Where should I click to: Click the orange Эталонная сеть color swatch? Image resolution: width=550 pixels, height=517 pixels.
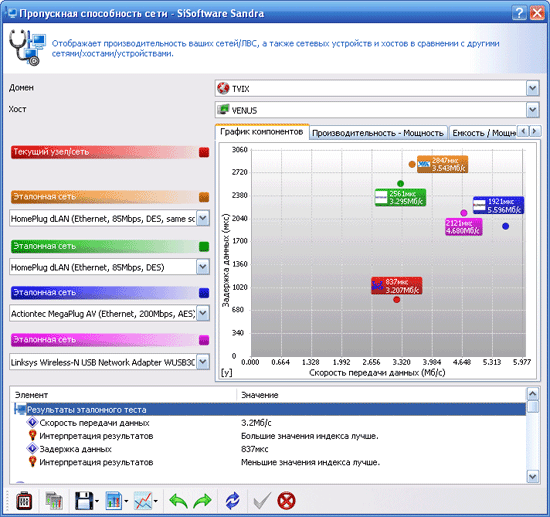tap(204, 197)
